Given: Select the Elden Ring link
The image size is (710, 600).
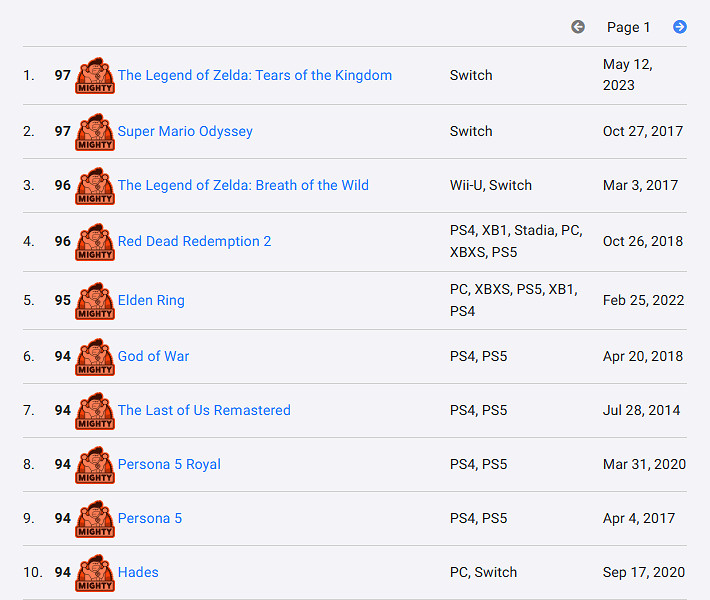Looking at the screenshot, I should coord(151,300).
